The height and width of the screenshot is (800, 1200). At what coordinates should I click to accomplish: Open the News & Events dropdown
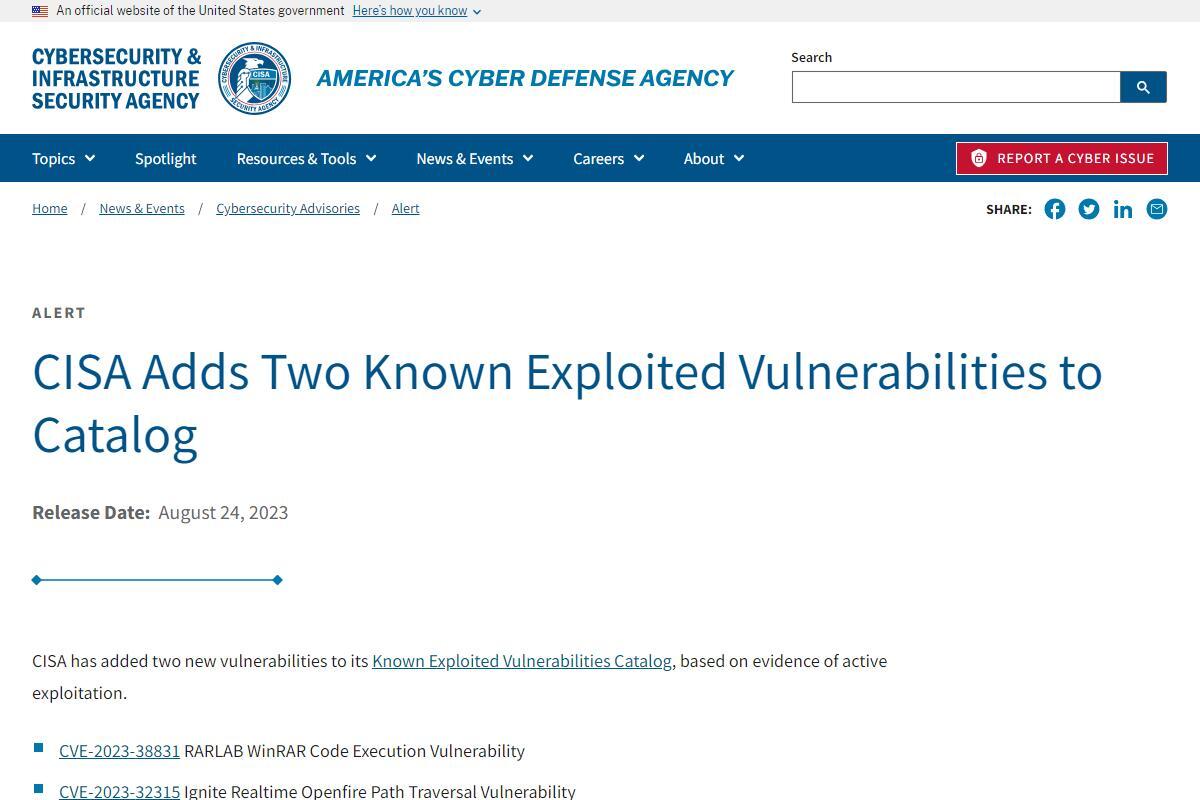[x=475, y=158]
